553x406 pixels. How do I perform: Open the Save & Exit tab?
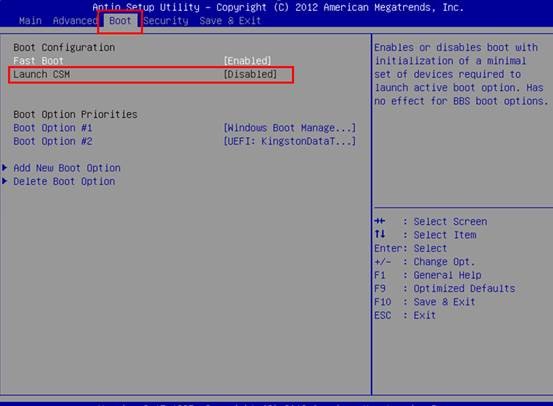tap(230, 21)
